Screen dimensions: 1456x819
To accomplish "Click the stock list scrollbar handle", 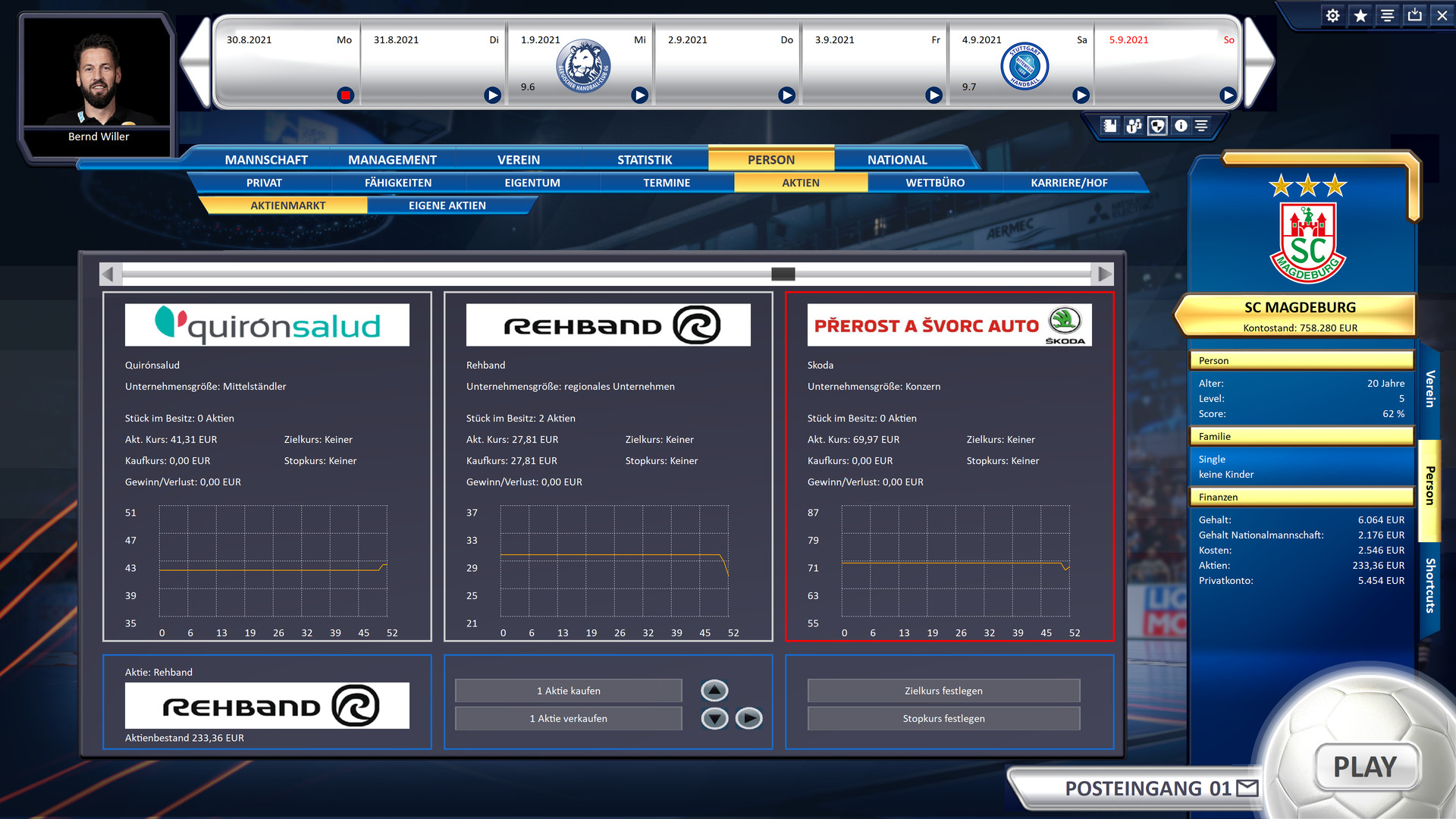I will click(x=783, y=274).
